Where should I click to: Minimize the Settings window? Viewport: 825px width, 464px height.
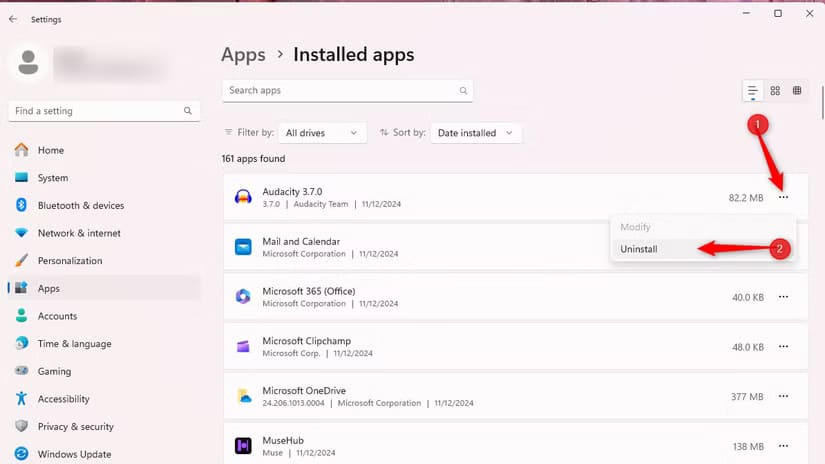746,13
